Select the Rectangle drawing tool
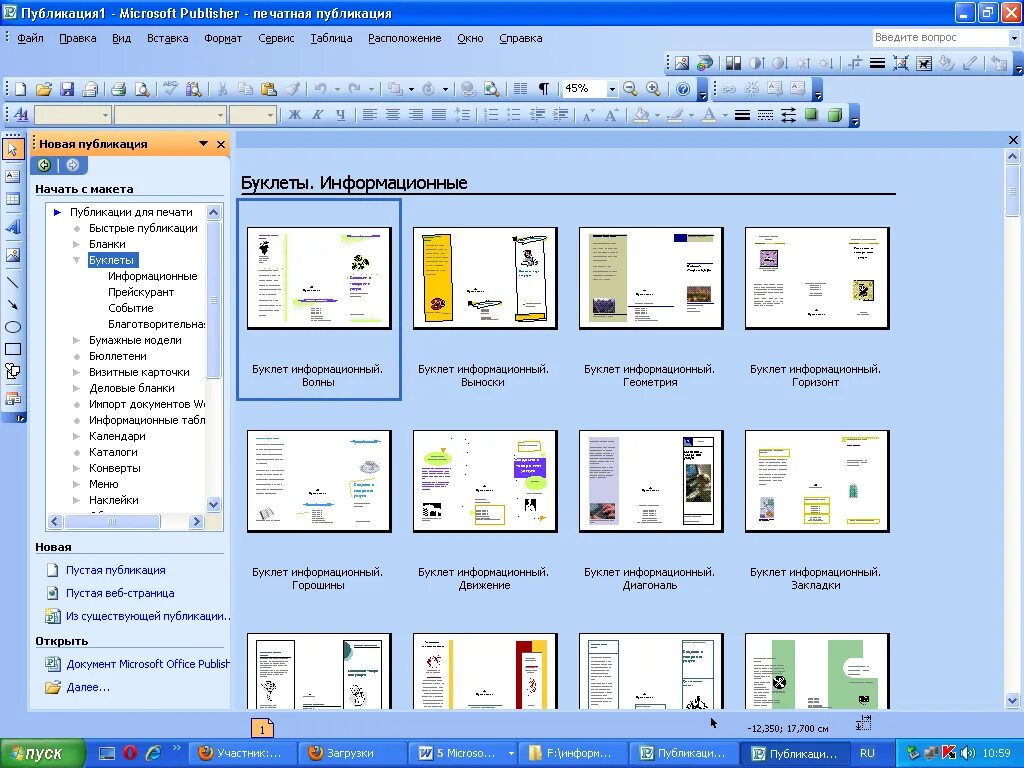This screenshot has width=1024, height=768. (x=12, y=349)
